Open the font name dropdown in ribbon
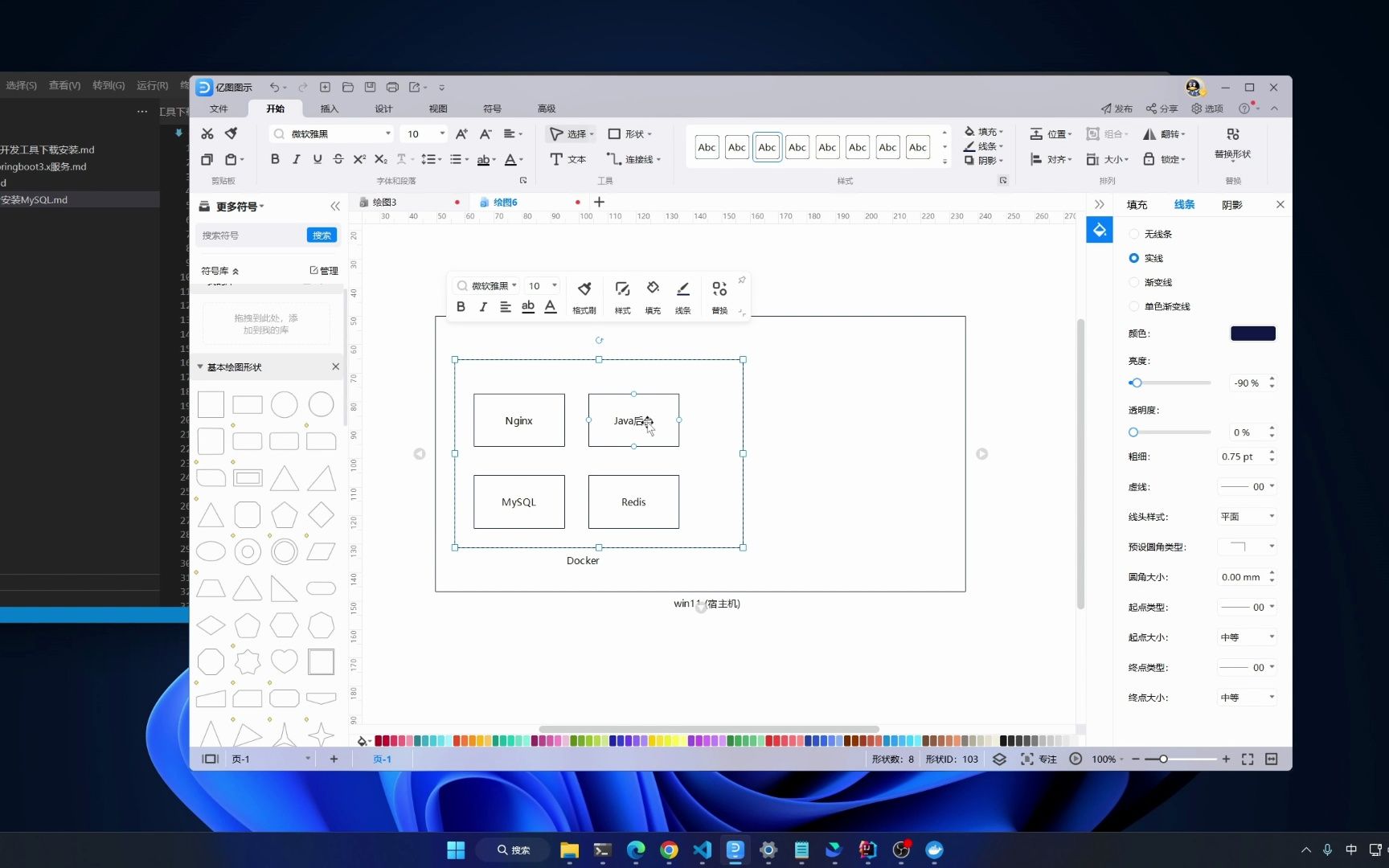 pos(388,133)
